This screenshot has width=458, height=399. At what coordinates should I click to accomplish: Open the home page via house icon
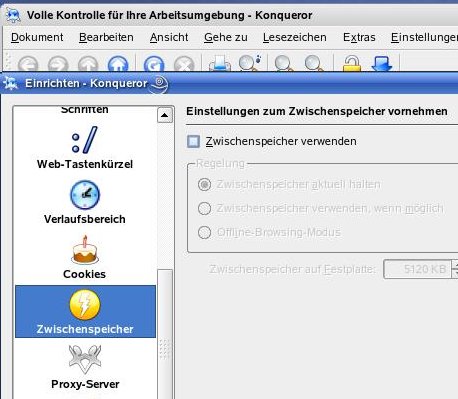(118, 63)
